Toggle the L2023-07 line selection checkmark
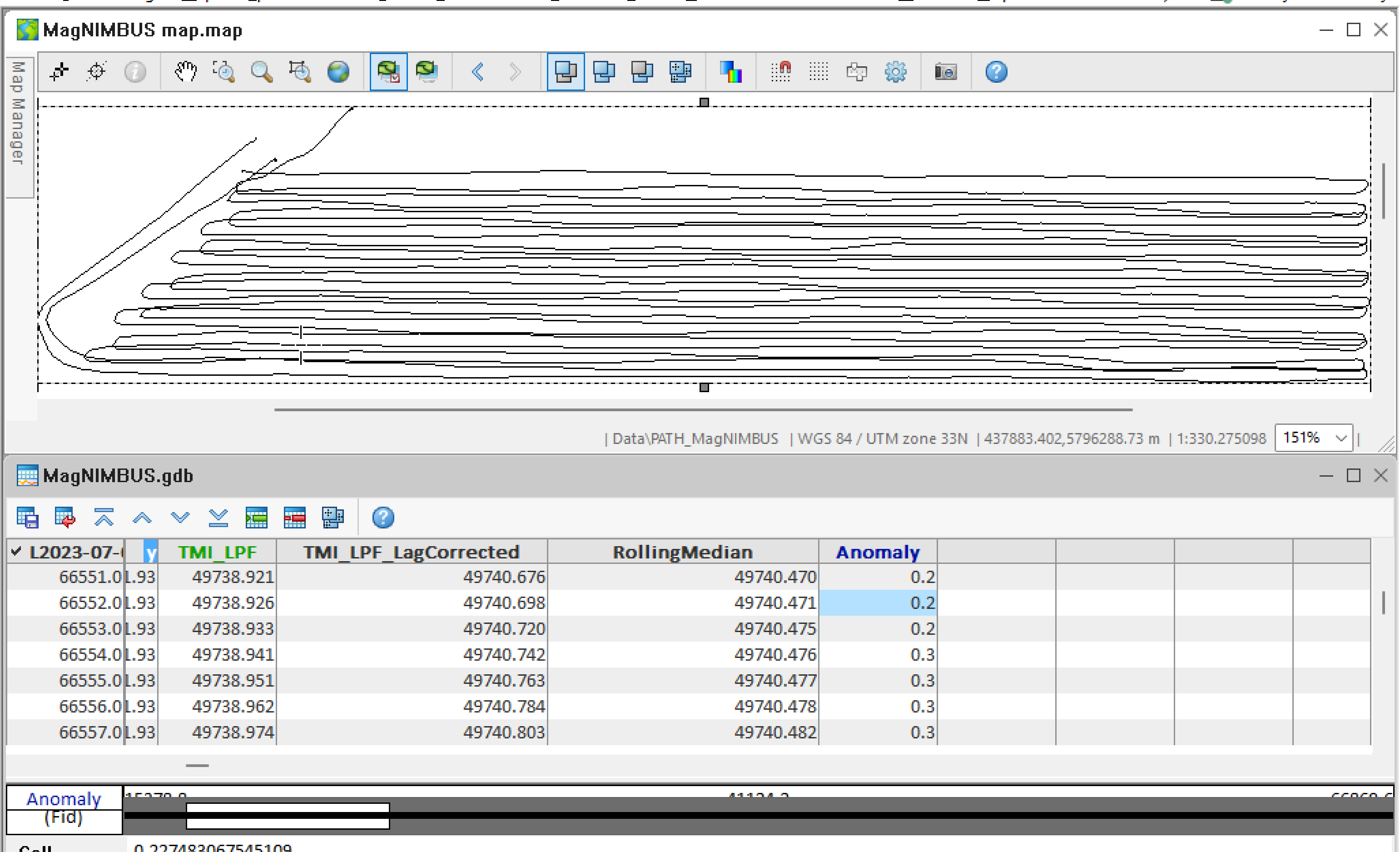 [16, 551]
